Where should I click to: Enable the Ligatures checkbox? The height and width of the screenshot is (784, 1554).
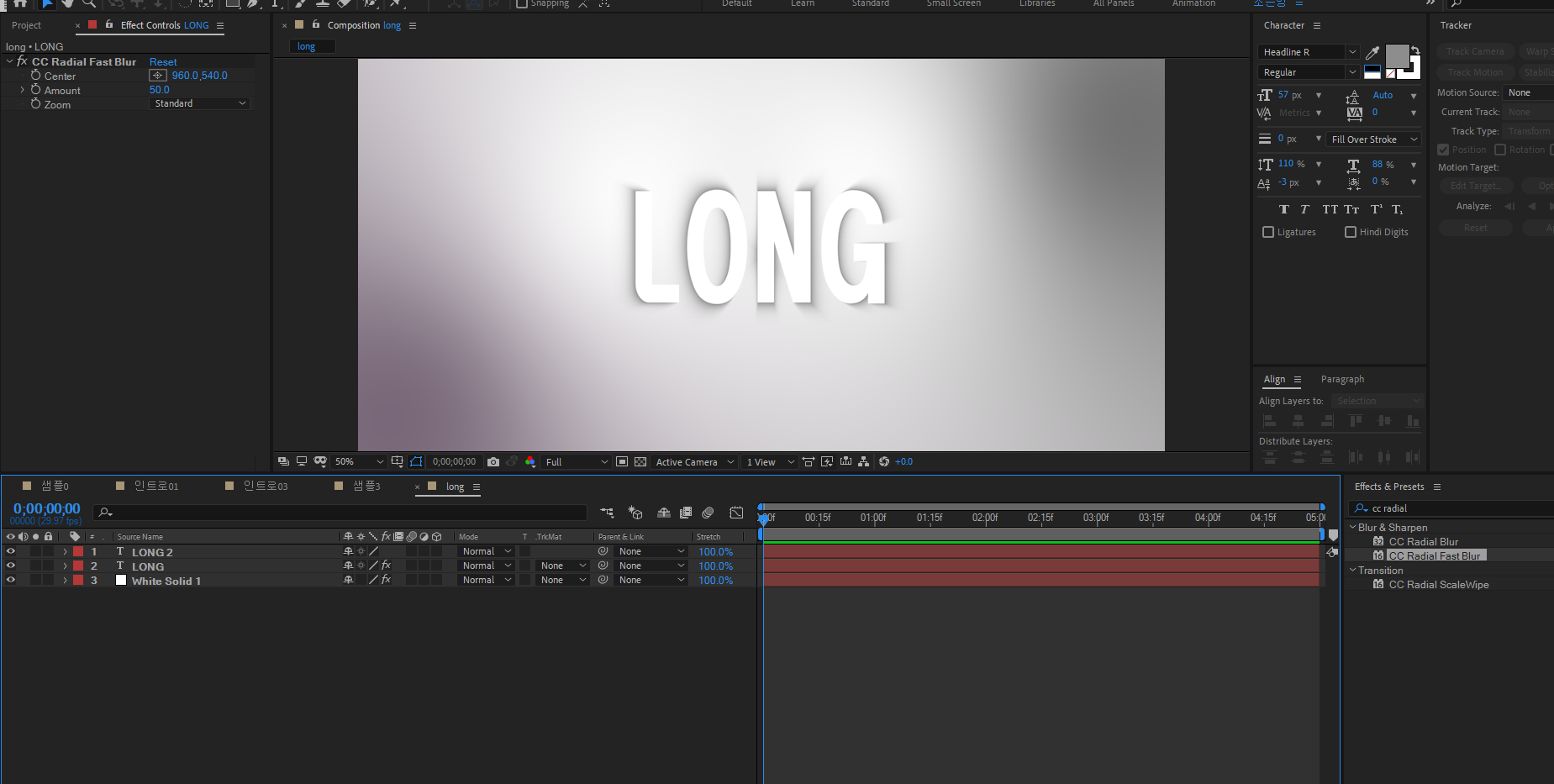pyautogui.click(x=1268, y=232)
